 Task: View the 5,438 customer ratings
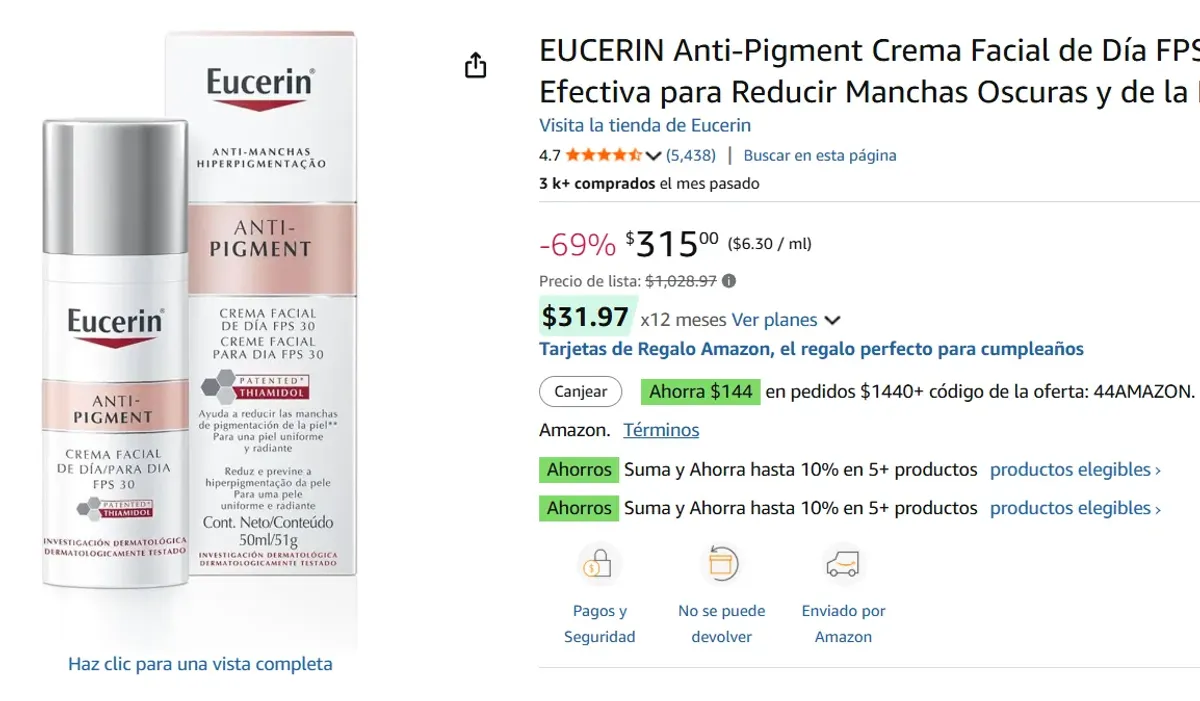[x=693, y=155]
